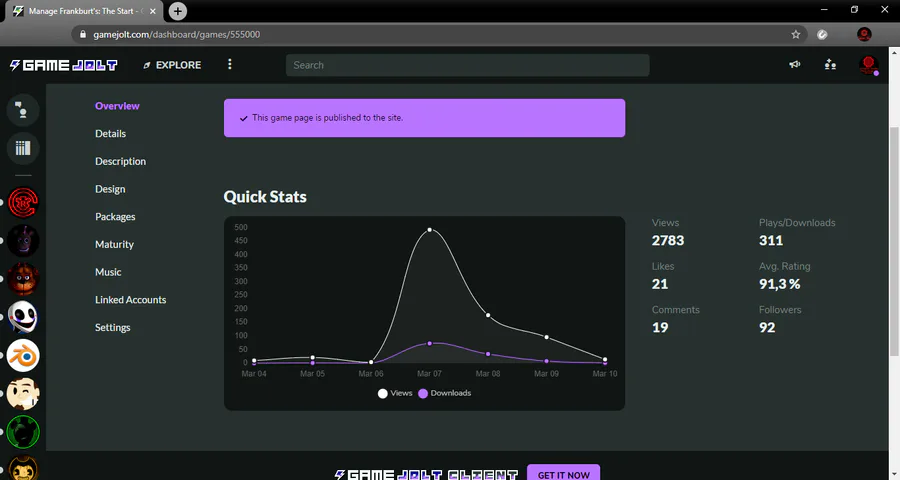The image size is (900, 480).
Task: Open the purple bunny community icon
Action: point(23,241)
